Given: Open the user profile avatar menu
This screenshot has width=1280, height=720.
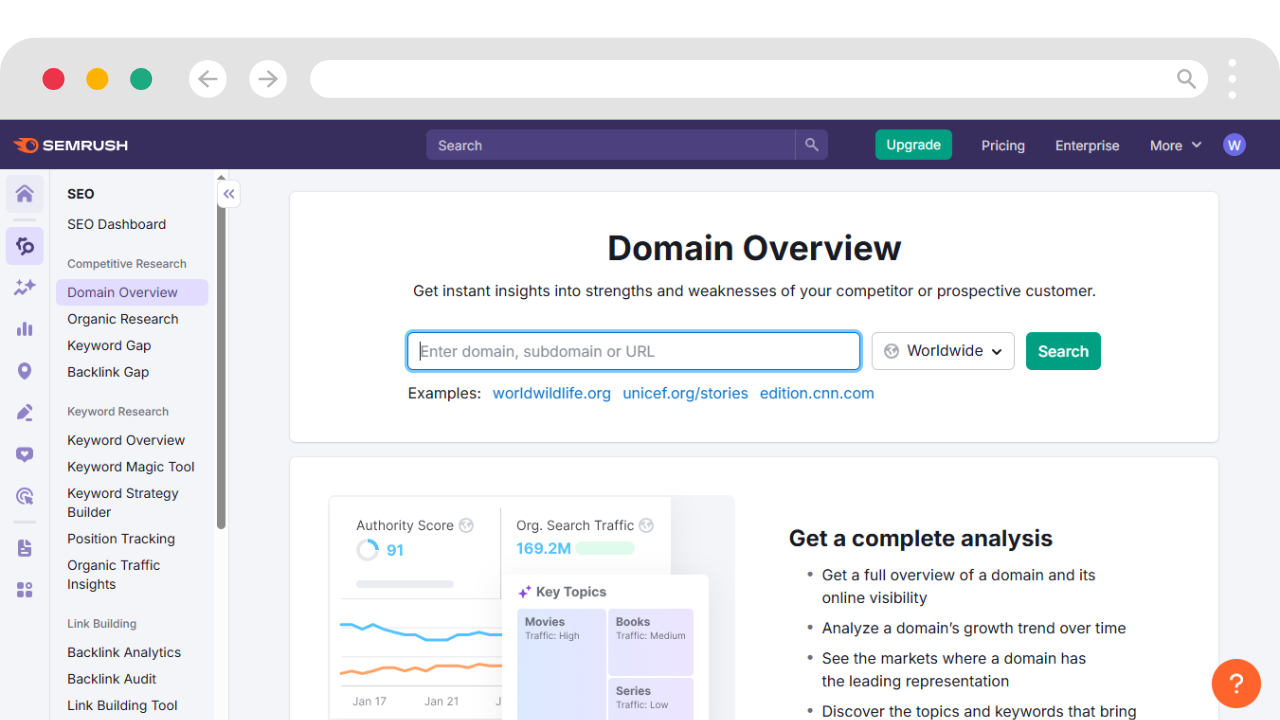Looking at the screenshot, I should pos(1234,145).
